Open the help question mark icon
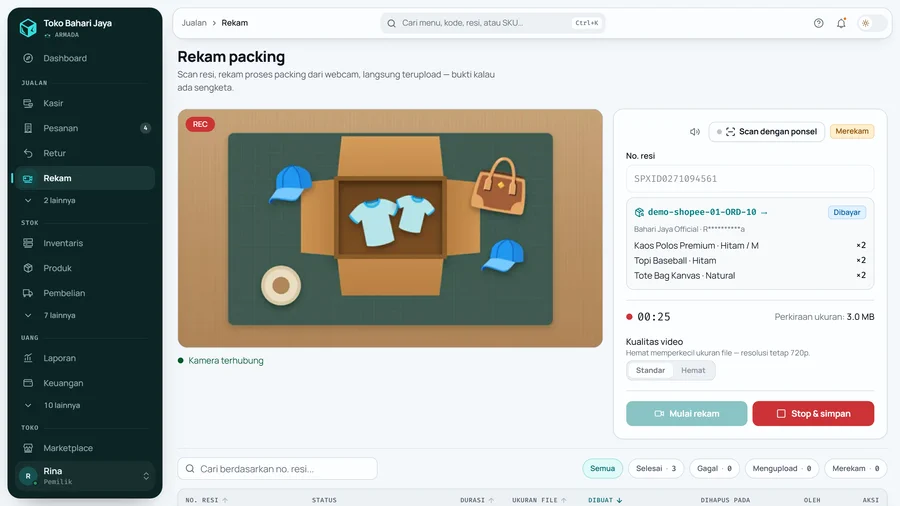900x506 pixels. [x=818, y=23]
